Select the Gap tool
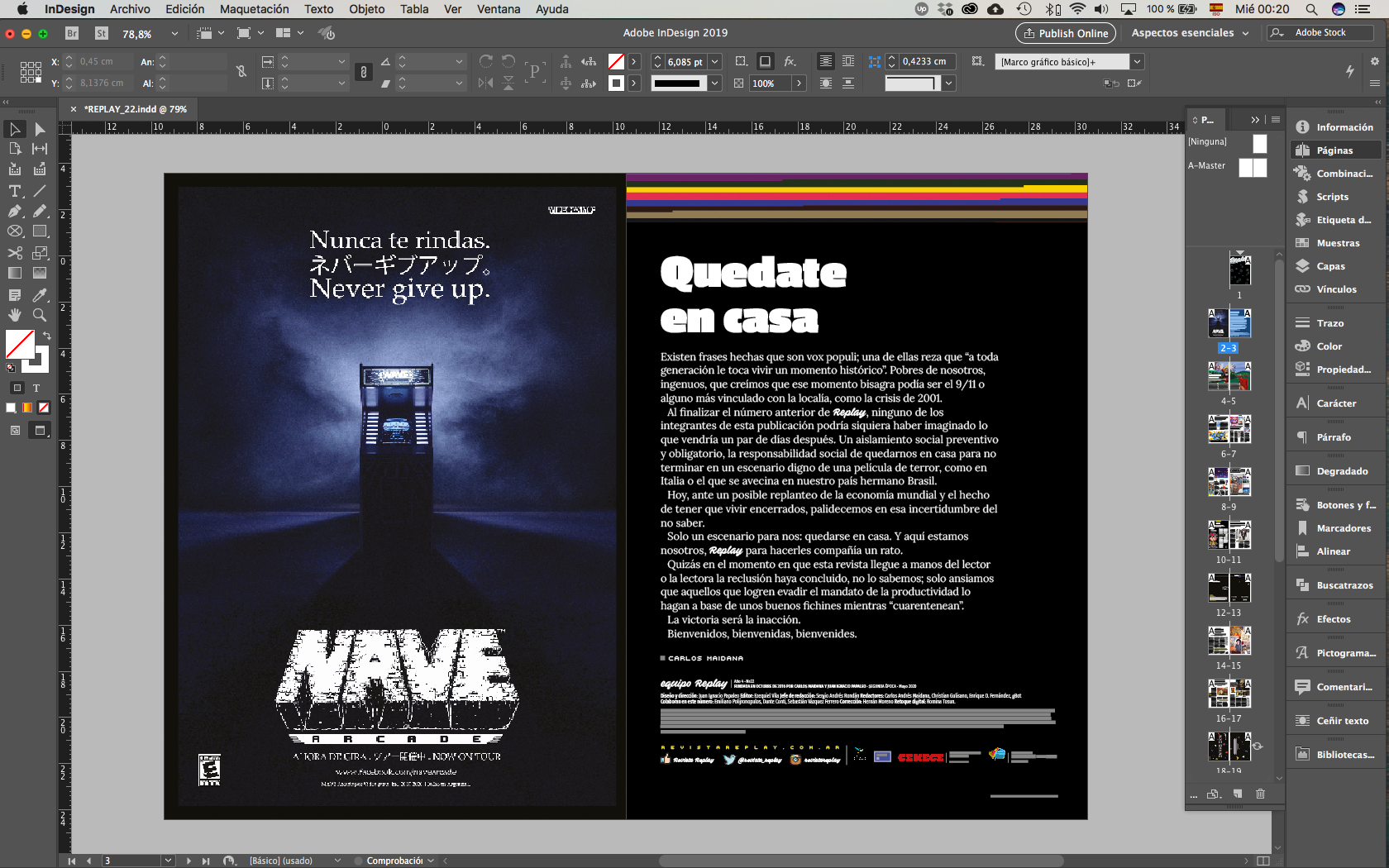Screen dimensions: 1389x868 click(40, 149)
